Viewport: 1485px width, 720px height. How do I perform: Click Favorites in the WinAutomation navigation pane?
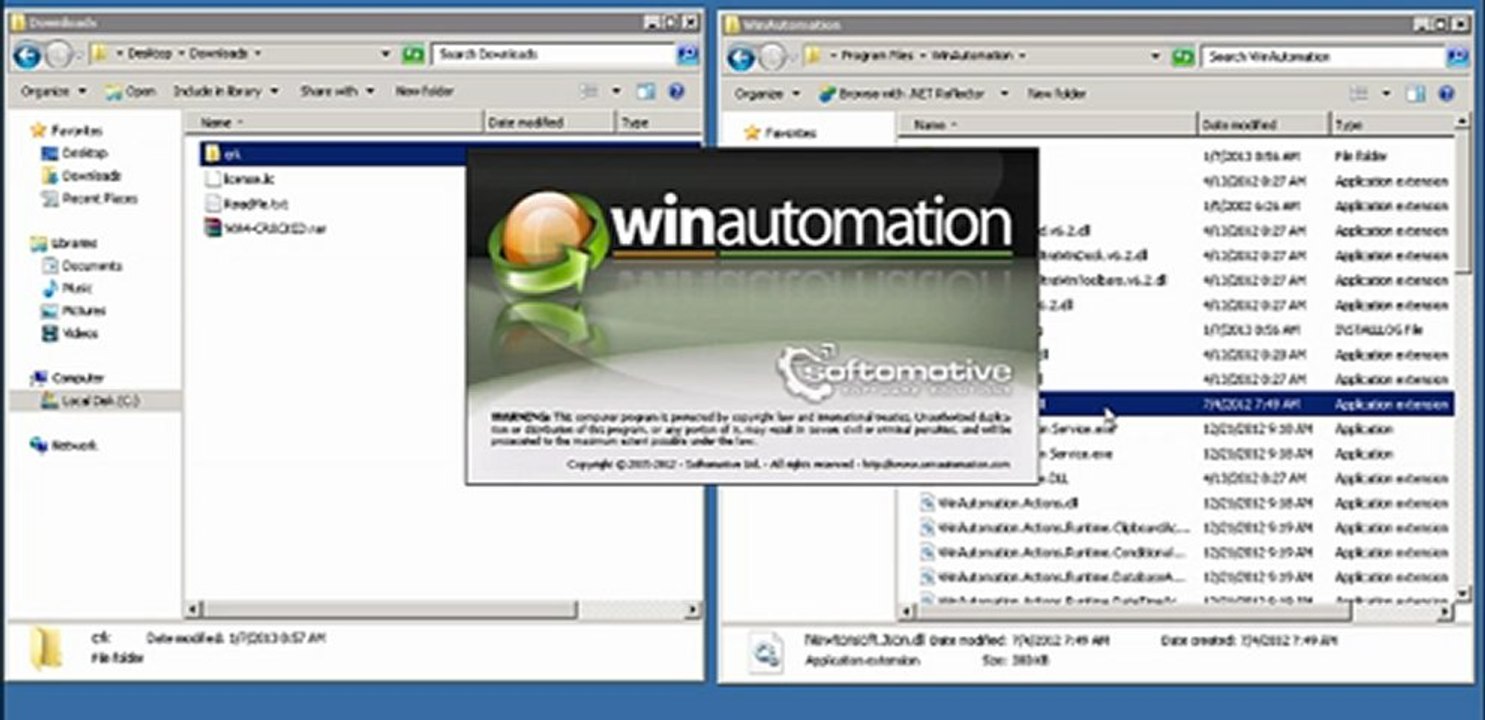[x=781, y=132]
